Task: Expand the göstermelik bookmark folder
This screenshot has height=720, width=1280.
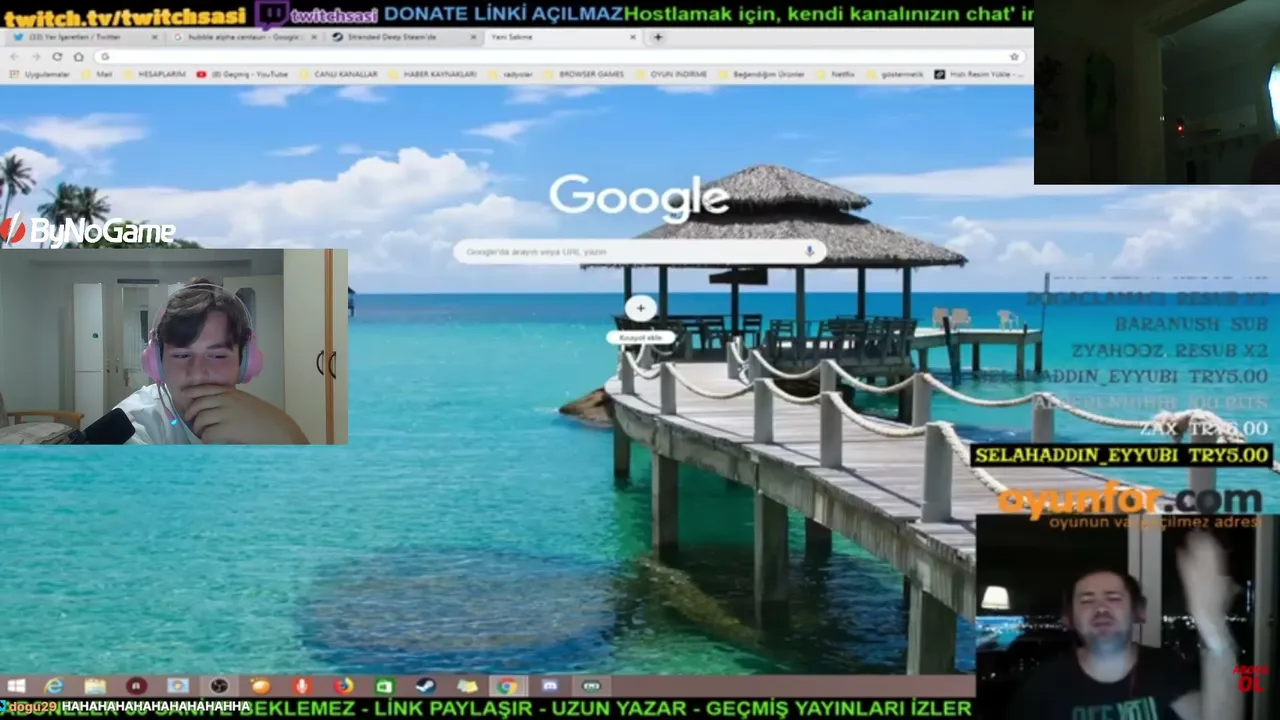Action: pos(894,74)
